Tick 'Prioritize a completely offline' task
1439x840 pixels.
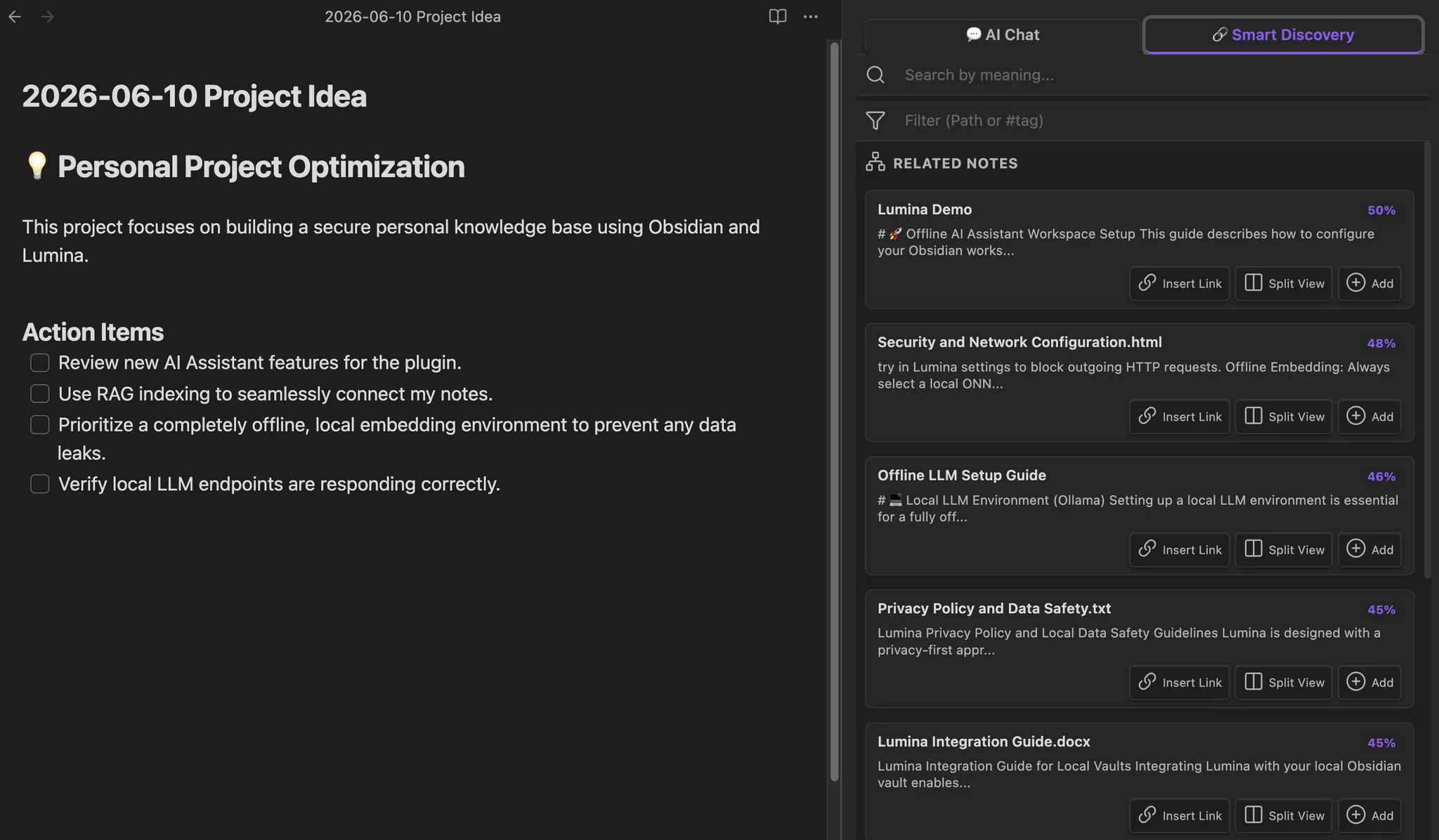tap(40, 424)
